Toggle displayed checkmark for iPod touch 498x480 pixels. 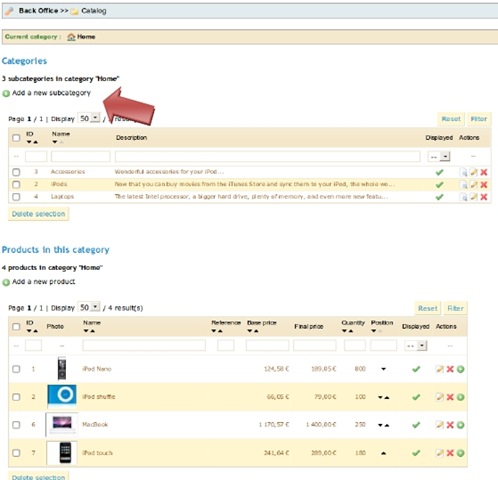416,453
